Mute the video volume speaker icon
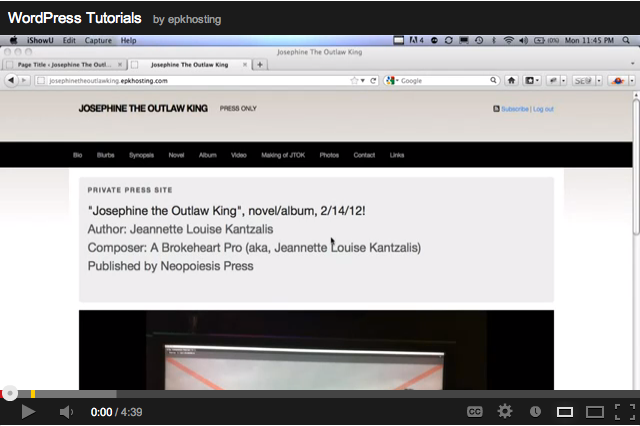640x426 pixels. tap(65, 411)
